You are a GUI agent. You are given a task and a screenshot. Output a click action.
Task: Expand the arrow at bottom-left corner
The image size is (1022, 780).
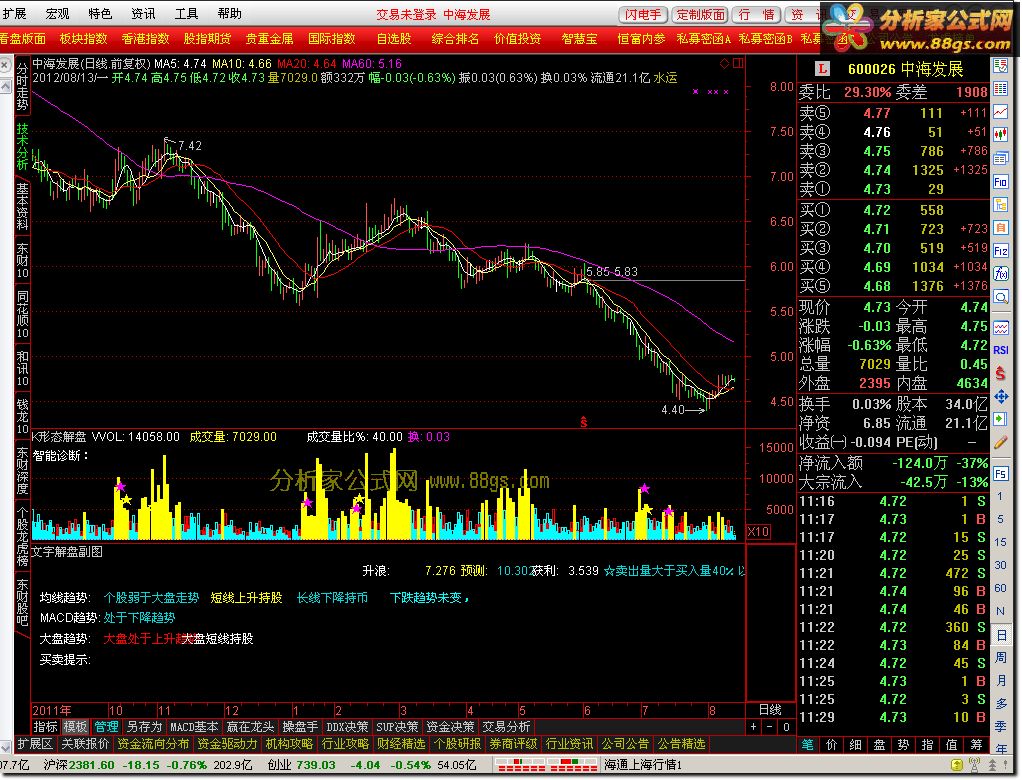point(5,746)
